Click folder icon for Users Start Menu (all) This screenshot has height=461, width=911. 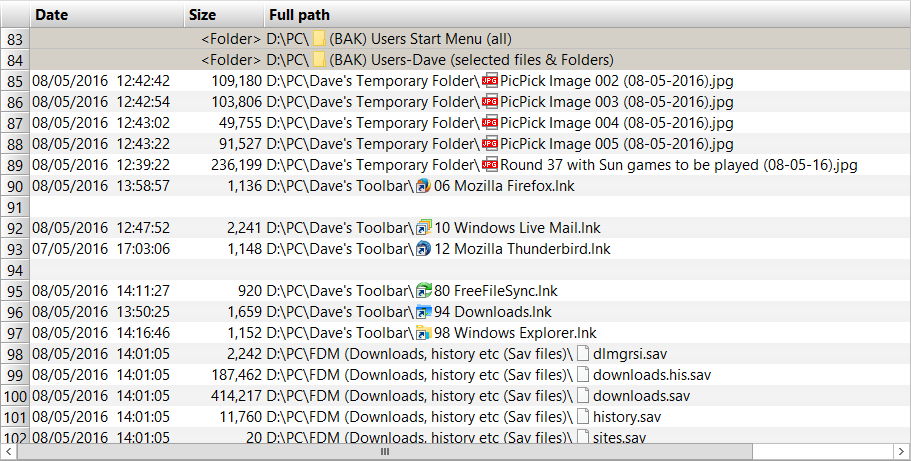click(319, 39)
